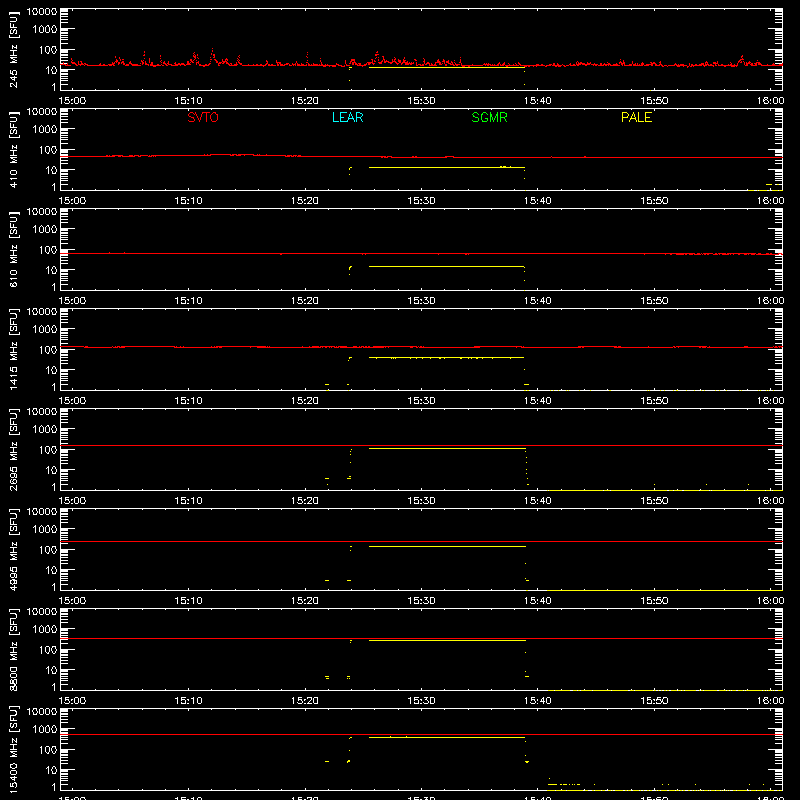Viewport: 800px width, 800px height.
Task: Click '15:30' tick under the 8800 MHz plot
Action: tap(421, 701)
